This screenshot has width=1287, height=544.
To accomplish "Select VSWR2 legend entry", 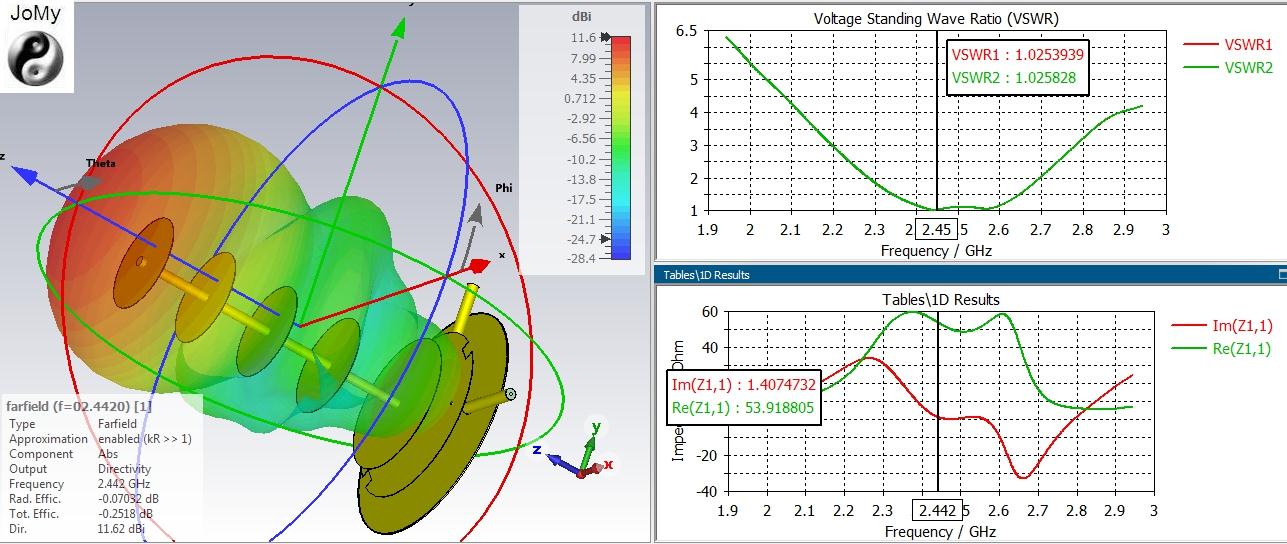I will [1227, 67].
